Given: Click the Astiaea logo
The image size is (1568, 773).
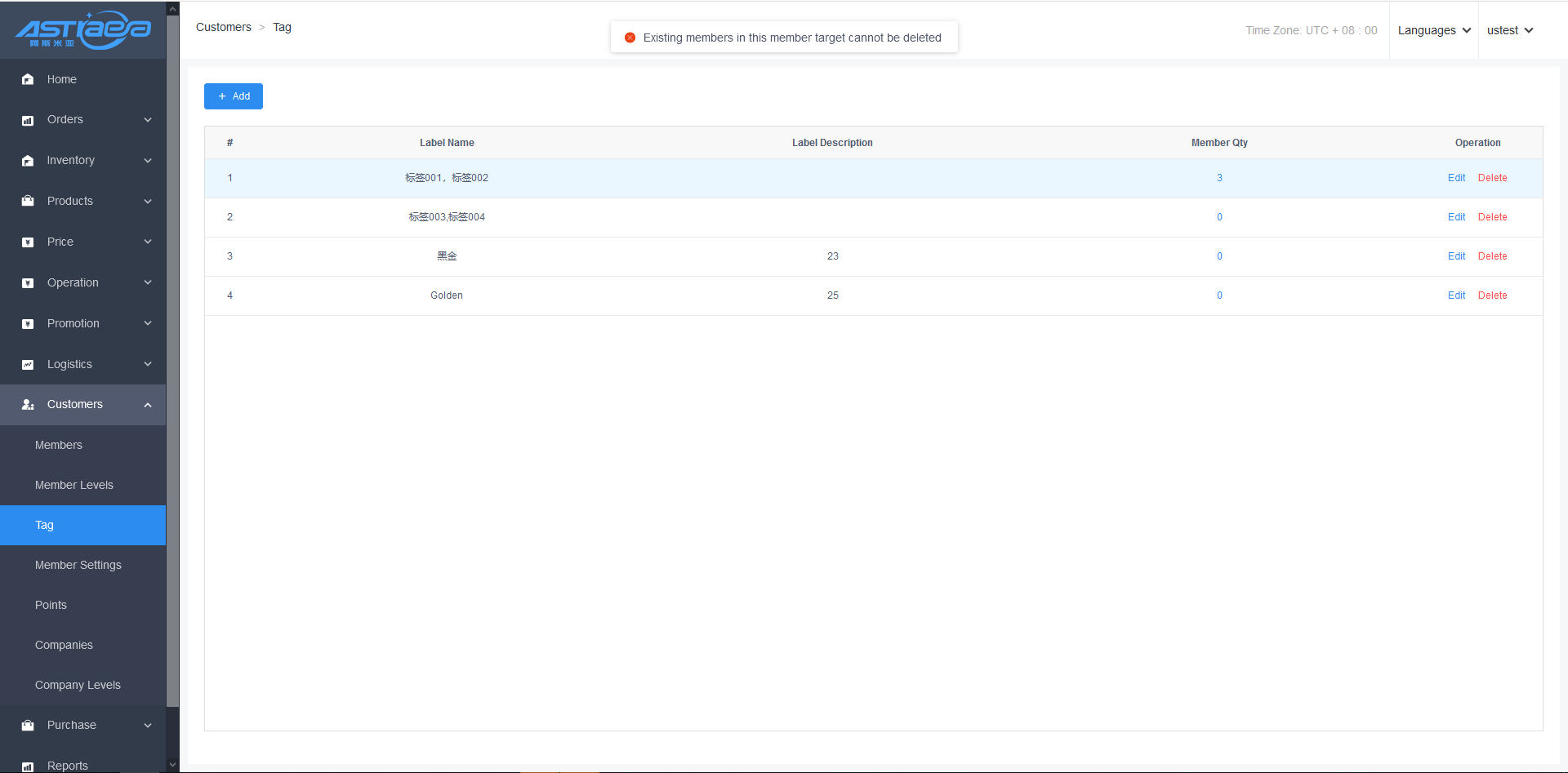Looking at the screenshot, I should pos(83,30).
